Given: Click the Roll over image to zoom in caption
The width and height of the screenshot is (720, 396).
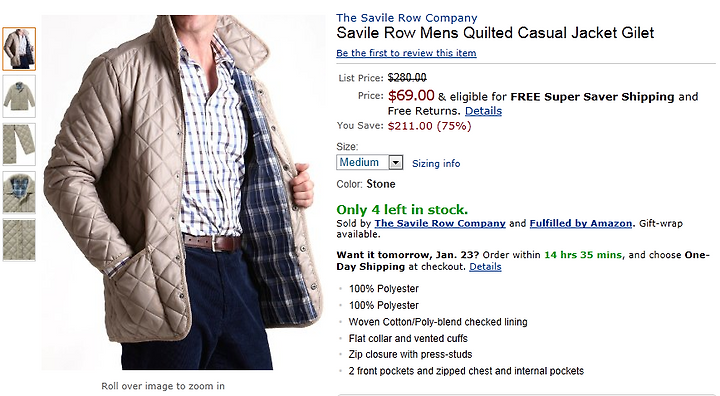Looking at the screenshot, I should coord(163,386).
